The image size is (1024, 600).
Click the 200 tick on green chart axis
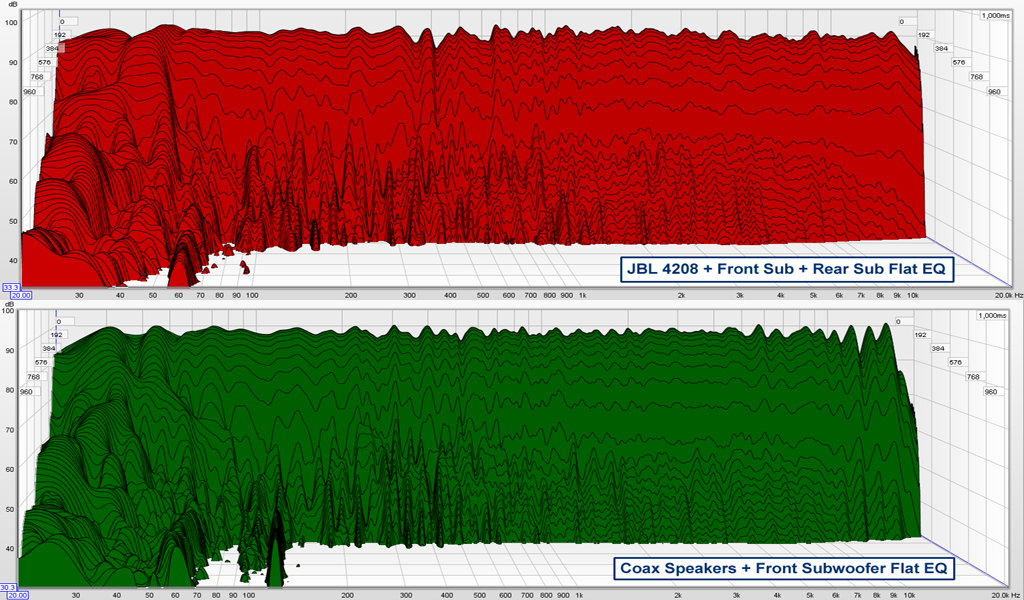tap(350, 596)
